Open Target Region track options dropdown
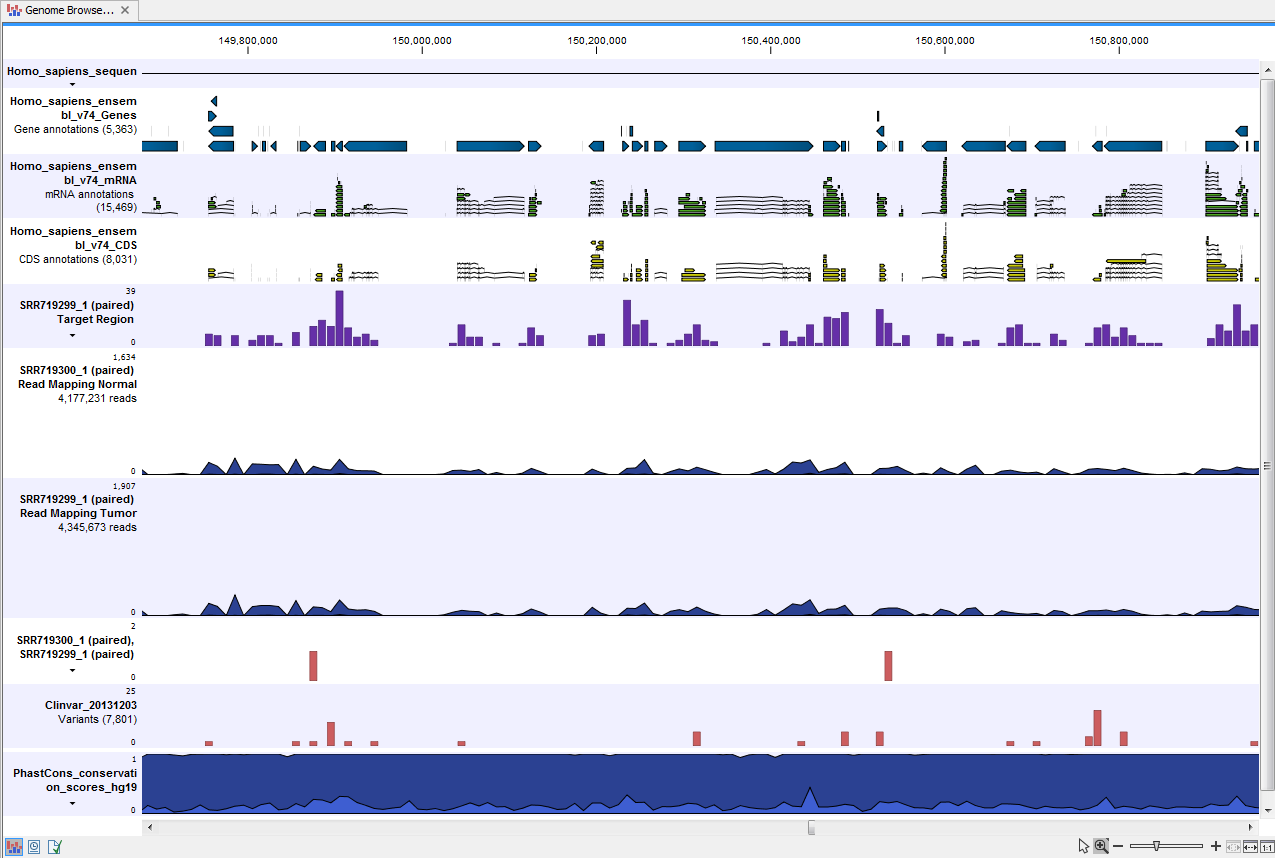The image size is (1275, 858). 71,333
